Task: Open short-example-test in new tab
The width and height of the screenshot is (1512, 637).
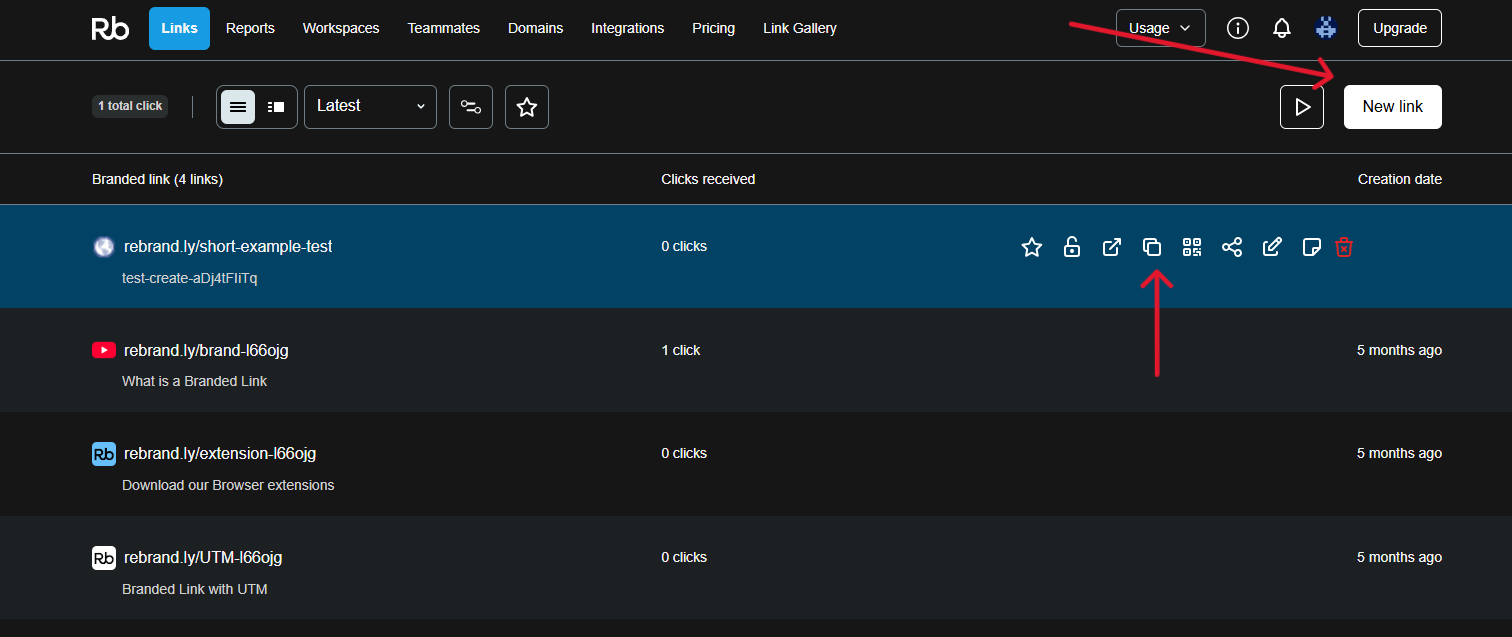Action: tap(1112, 247)
